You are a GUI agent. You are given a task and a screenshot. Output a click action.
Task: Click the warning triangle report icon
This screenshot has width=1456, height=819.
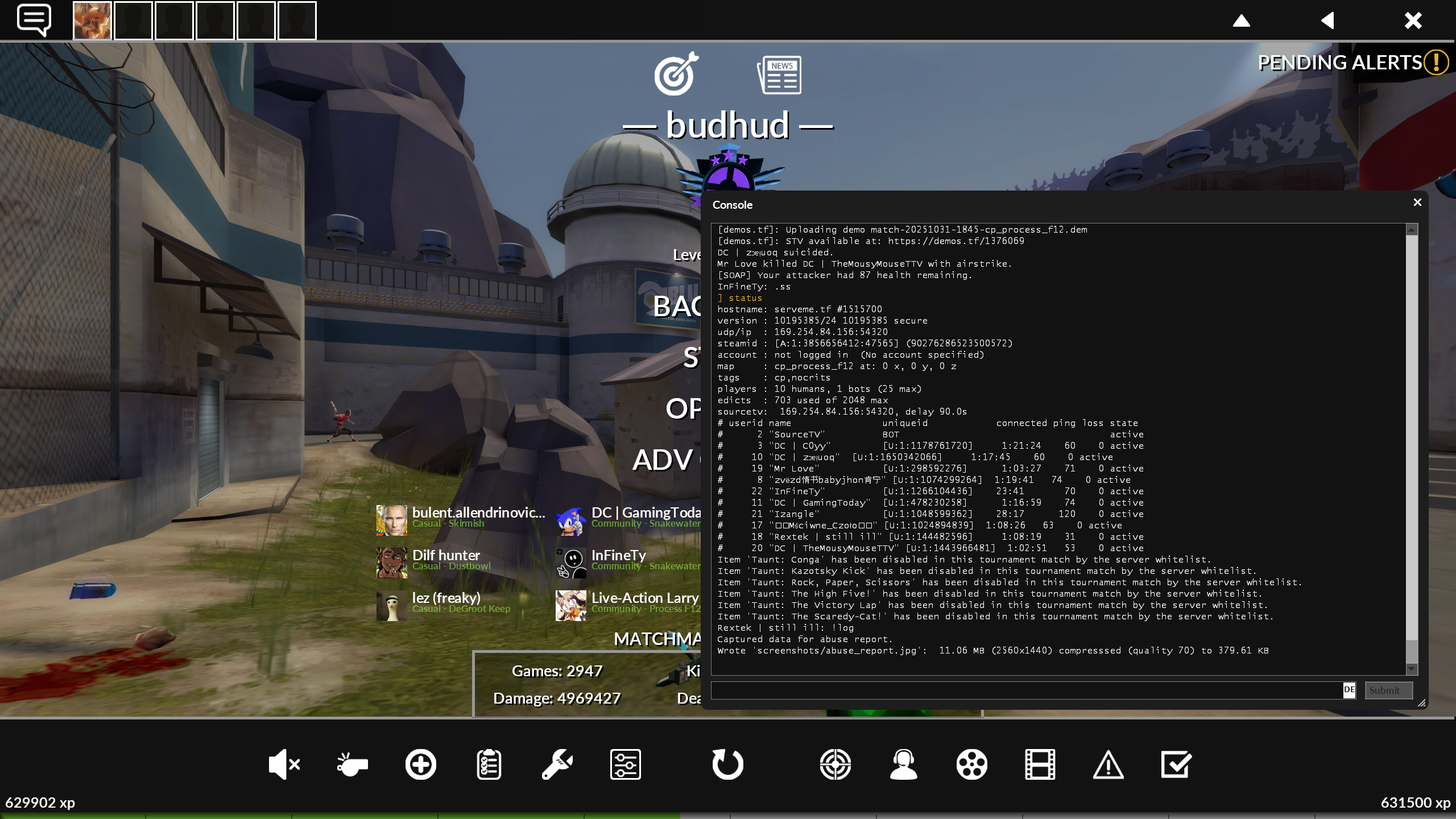tap(1108, 764)
